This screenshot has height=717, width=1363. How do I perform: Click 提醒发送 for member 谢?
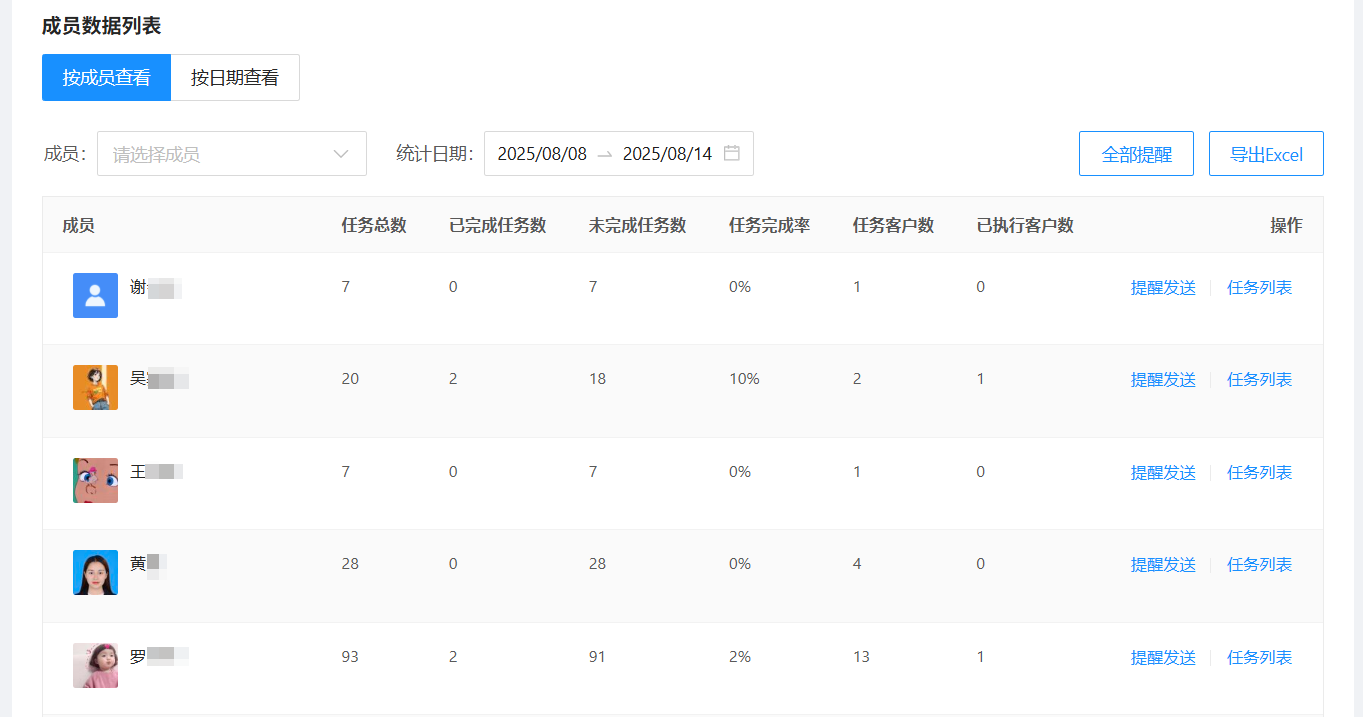point(1163,288)
